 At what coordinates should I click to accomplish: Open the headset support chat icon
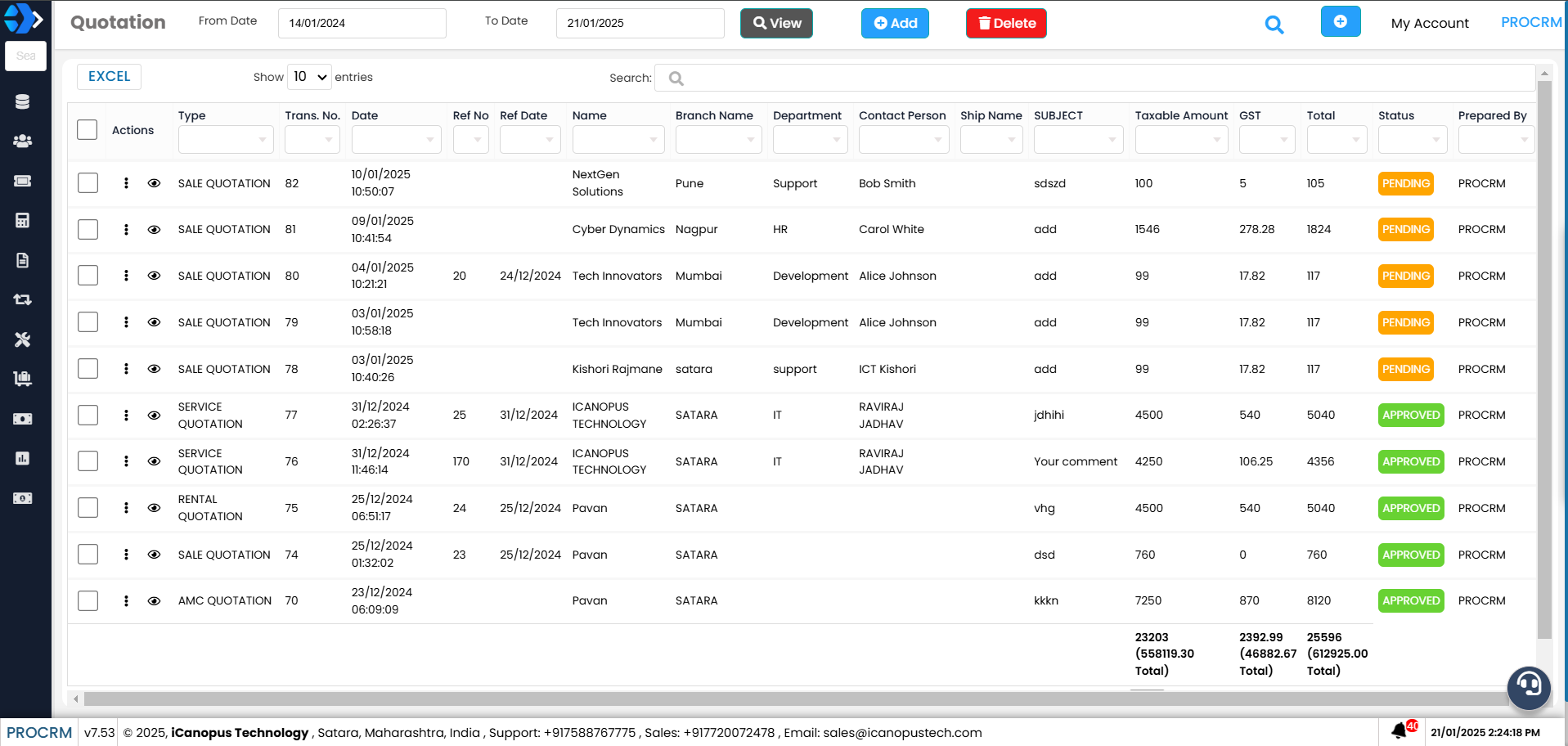(x=1528, y=685)
